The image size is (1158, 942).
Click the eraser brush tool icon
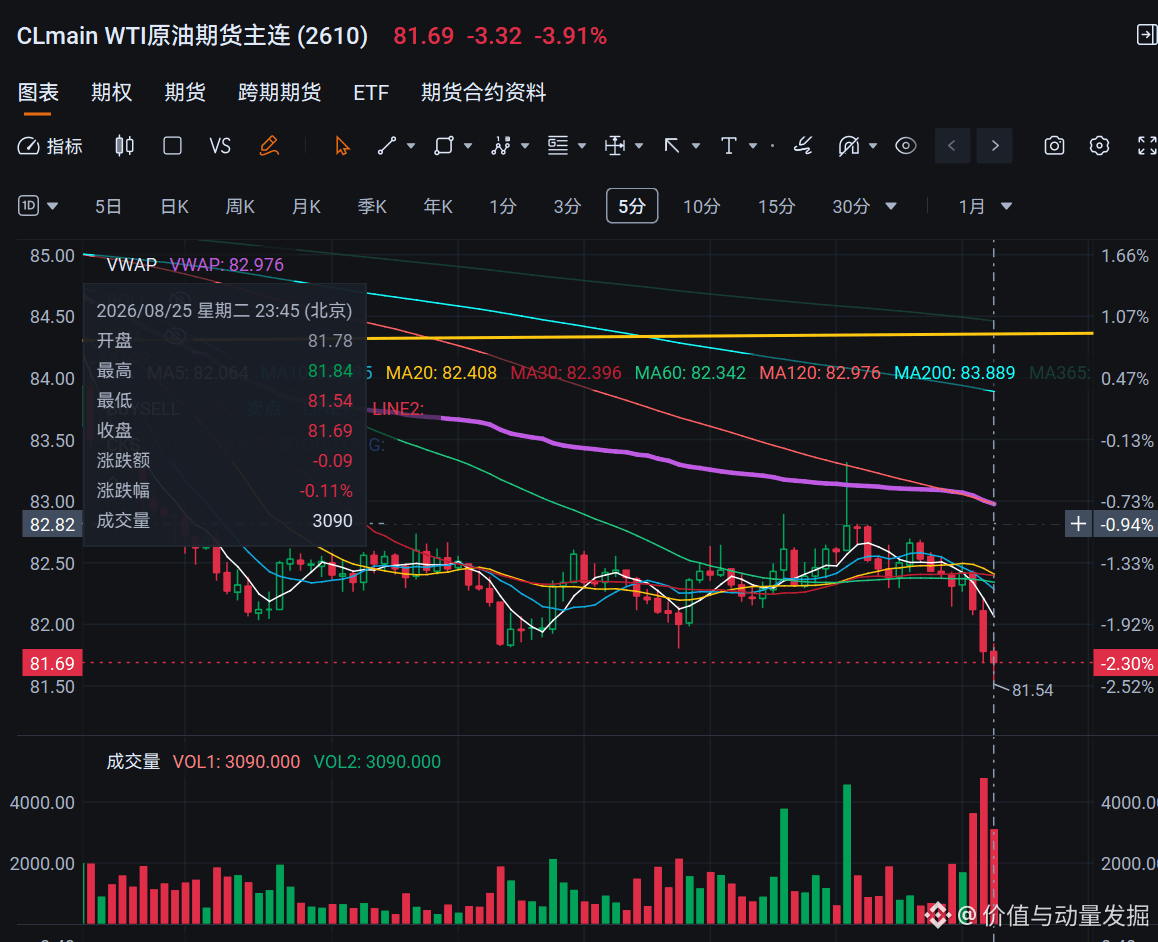803,145
